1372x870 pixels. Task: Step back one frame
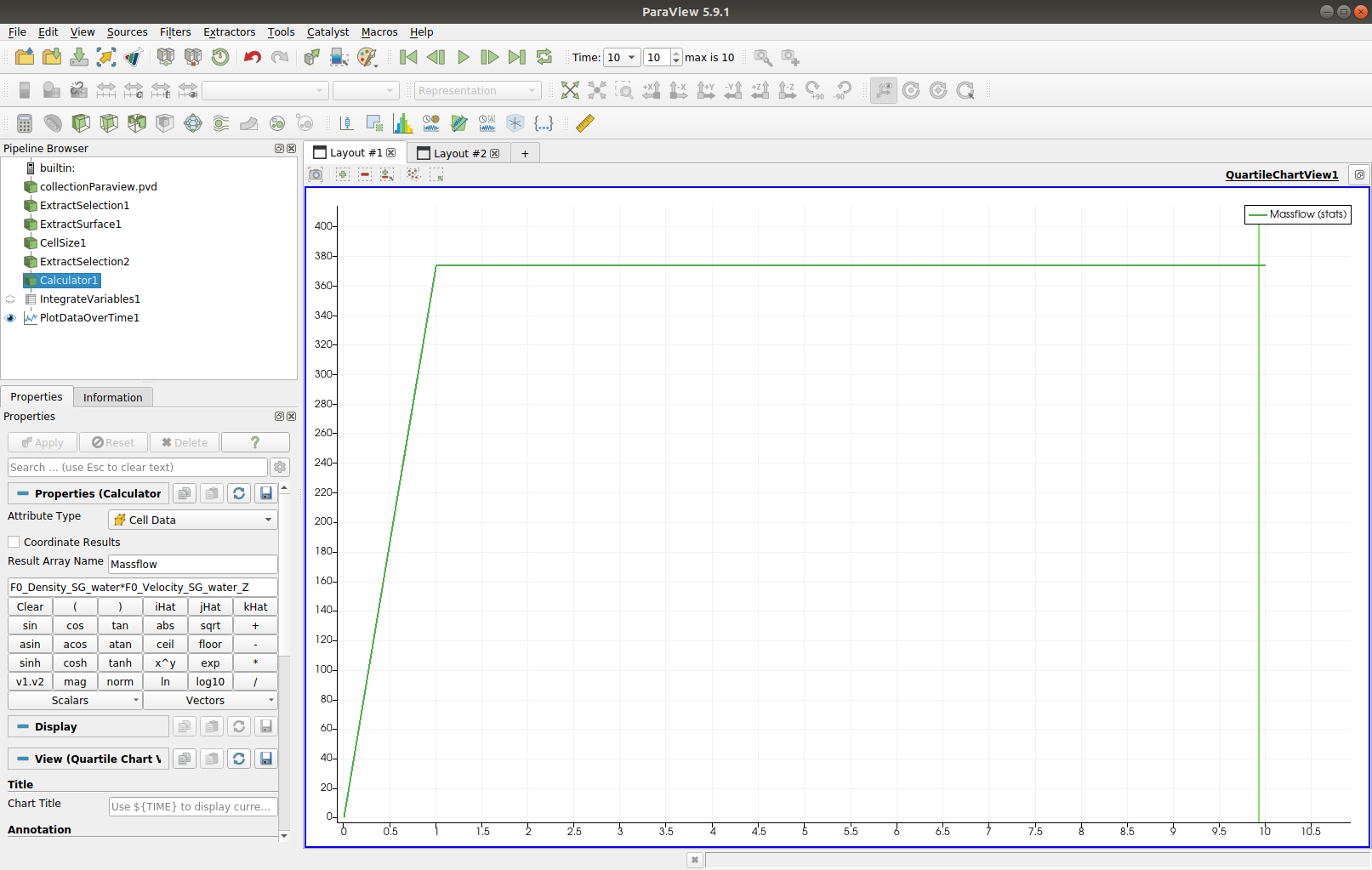pos(436,57)
